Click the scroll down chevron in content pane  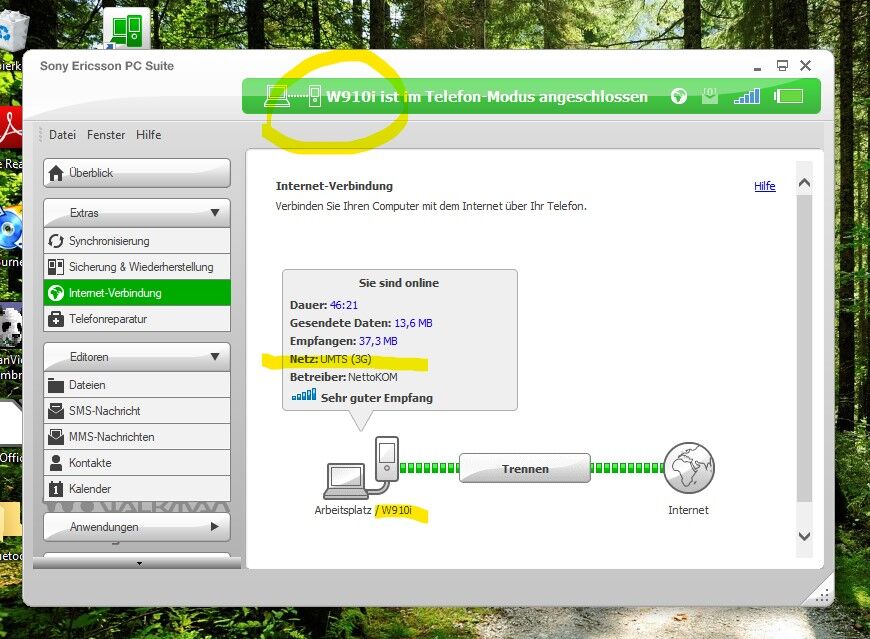(804, 536)
